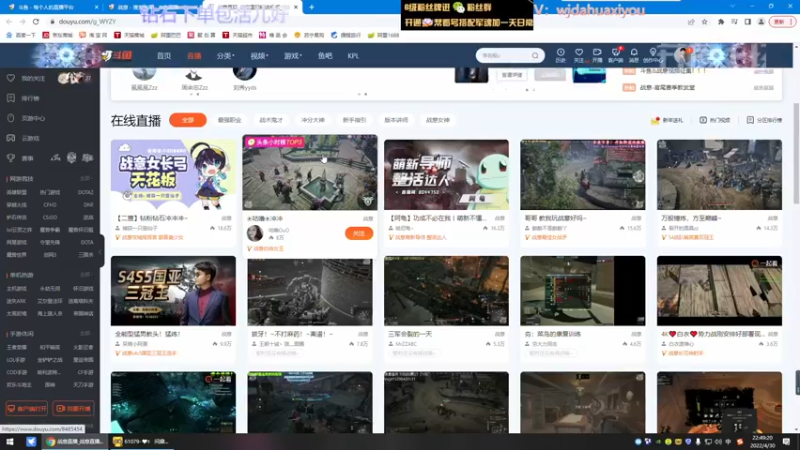Click 客户端打开 button at sidebar bottom
Image resolution: width=800 pixels, height=450 pixels.
coord(27,408)
